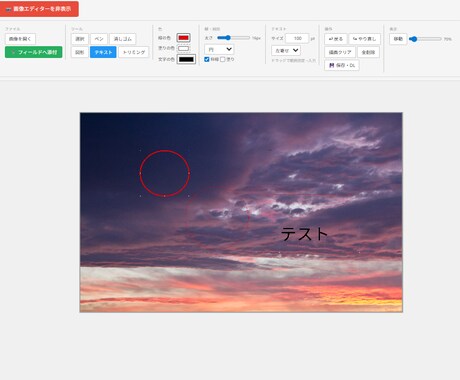Uncheck the 枠線 outline checkbox
460x380 pixels.
pyautogui.click(x=207, y=59)
